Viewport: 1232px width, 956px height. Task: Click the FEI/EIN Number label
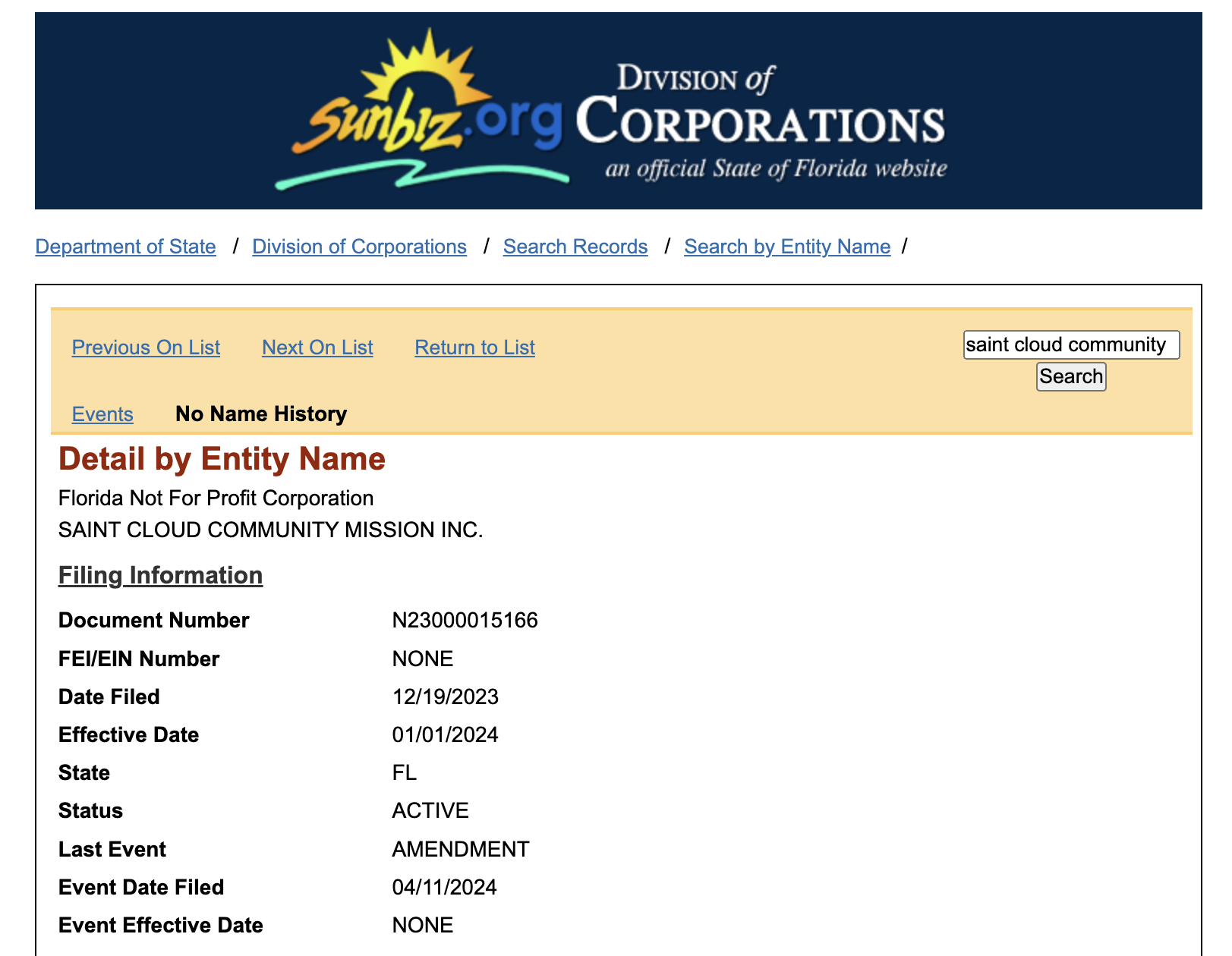pos(139,659)
